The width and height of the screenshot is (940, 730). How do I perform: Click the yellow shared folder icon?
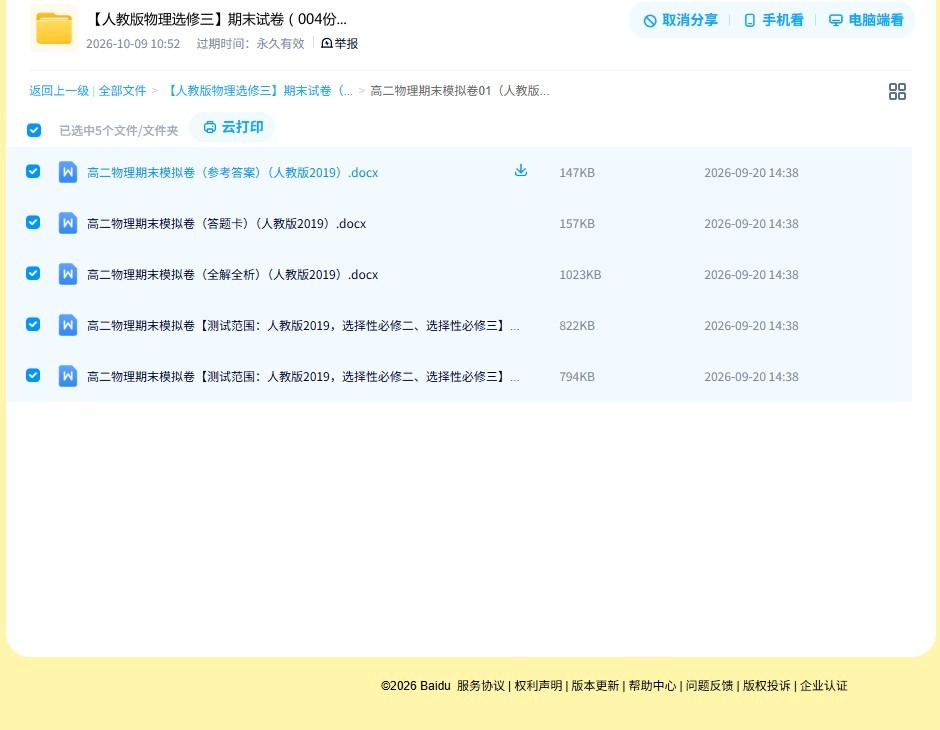point(54,28)
